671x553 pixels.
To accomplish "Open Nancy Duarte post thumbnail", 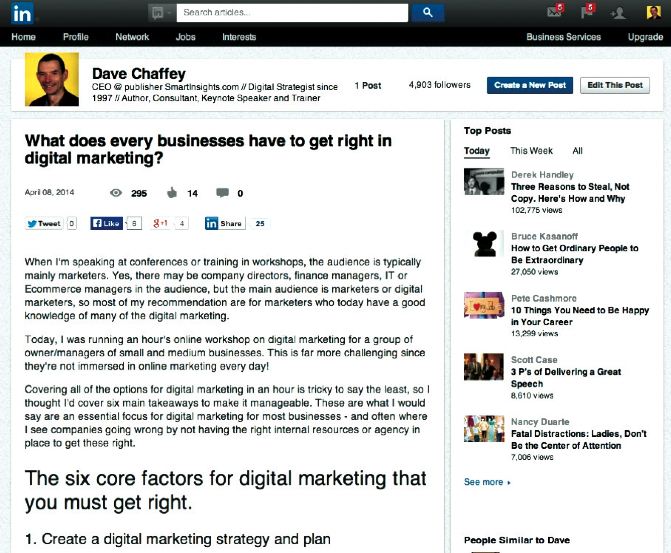I will 484,428.
